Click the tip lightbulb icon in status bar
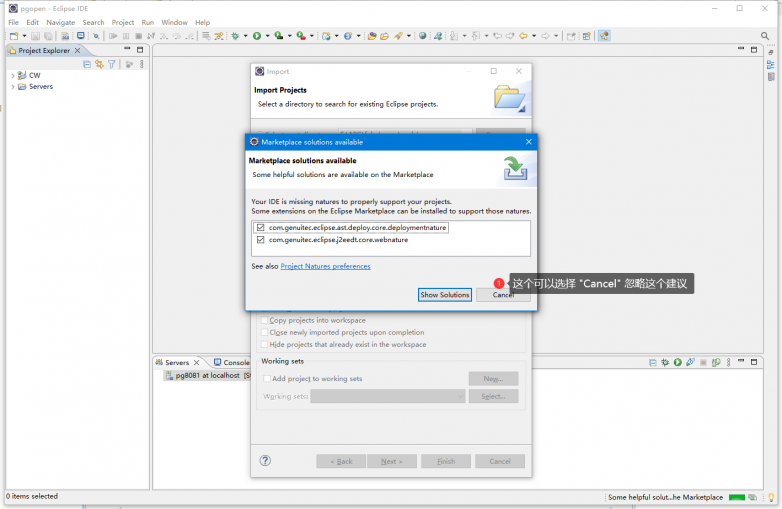Viewport: 782px width, 509px height. [x=770, y=497]
